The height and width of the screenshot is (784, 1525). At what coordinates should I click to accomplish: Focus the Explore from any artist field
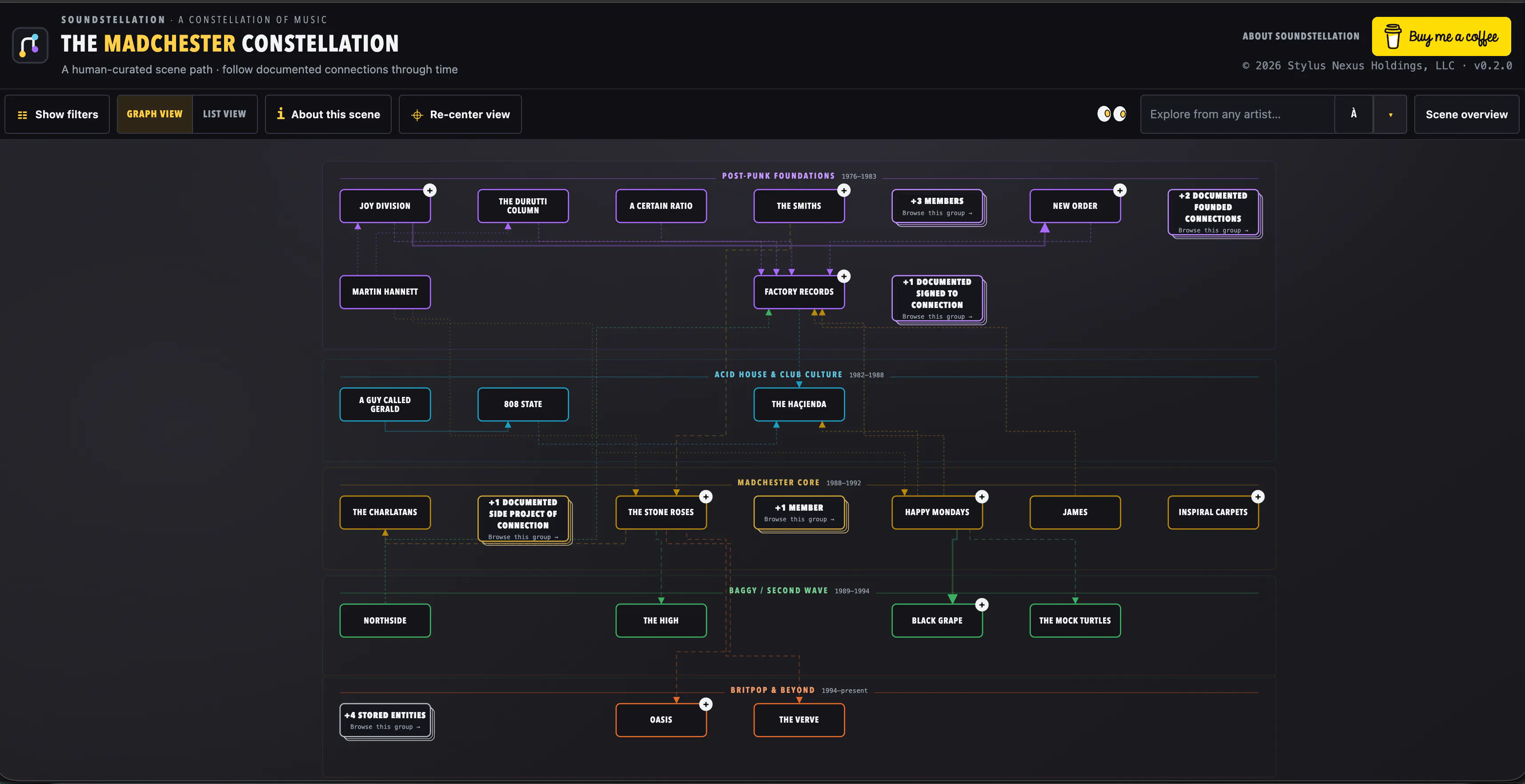[x=1237, y=114]
